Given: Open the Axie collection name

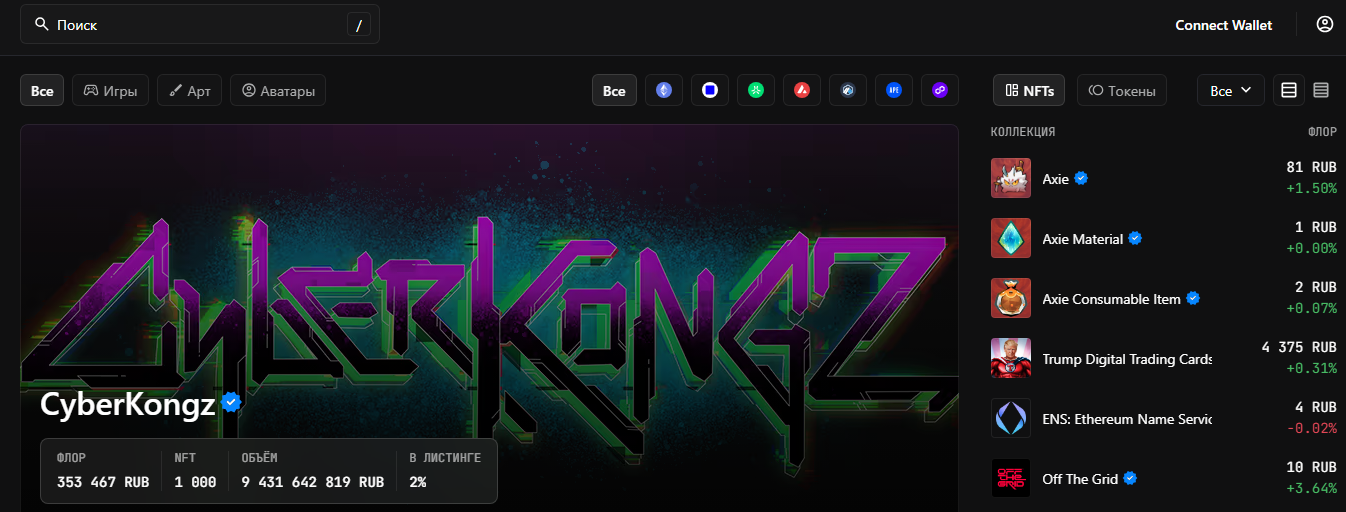Looking at the screenshot, I should coord(1055,179).
